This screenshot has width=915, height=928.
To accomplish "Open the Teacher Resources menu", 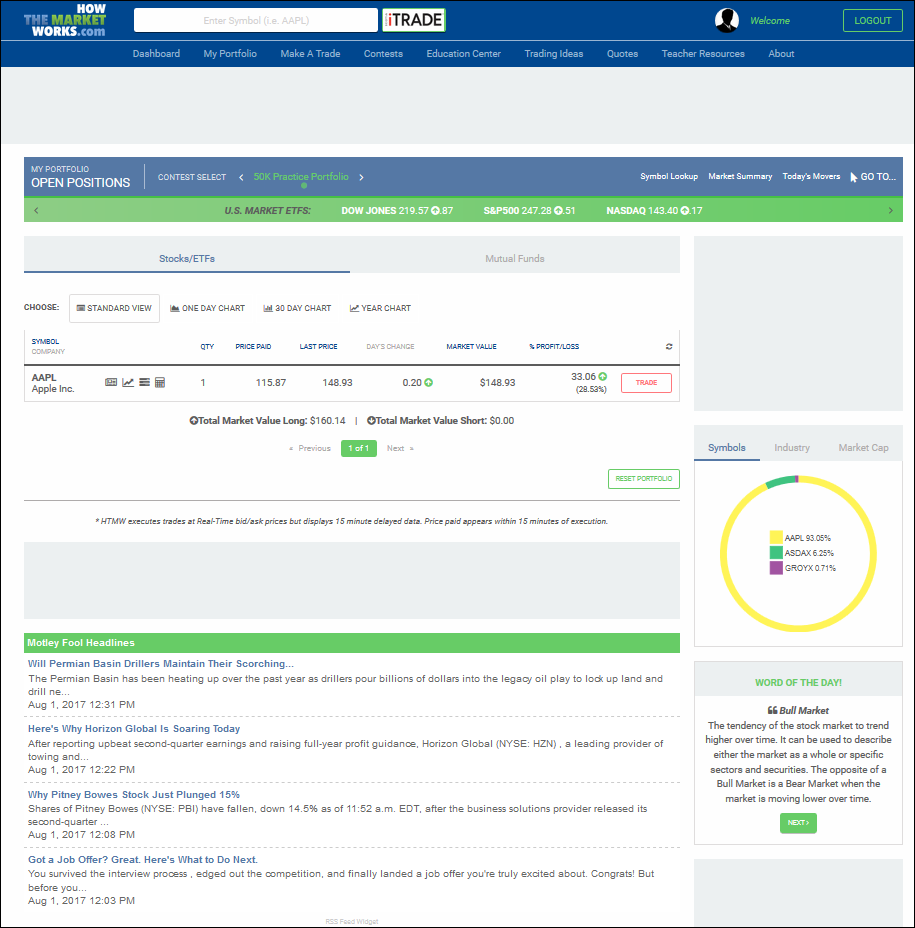I will [x=703, y=54].
